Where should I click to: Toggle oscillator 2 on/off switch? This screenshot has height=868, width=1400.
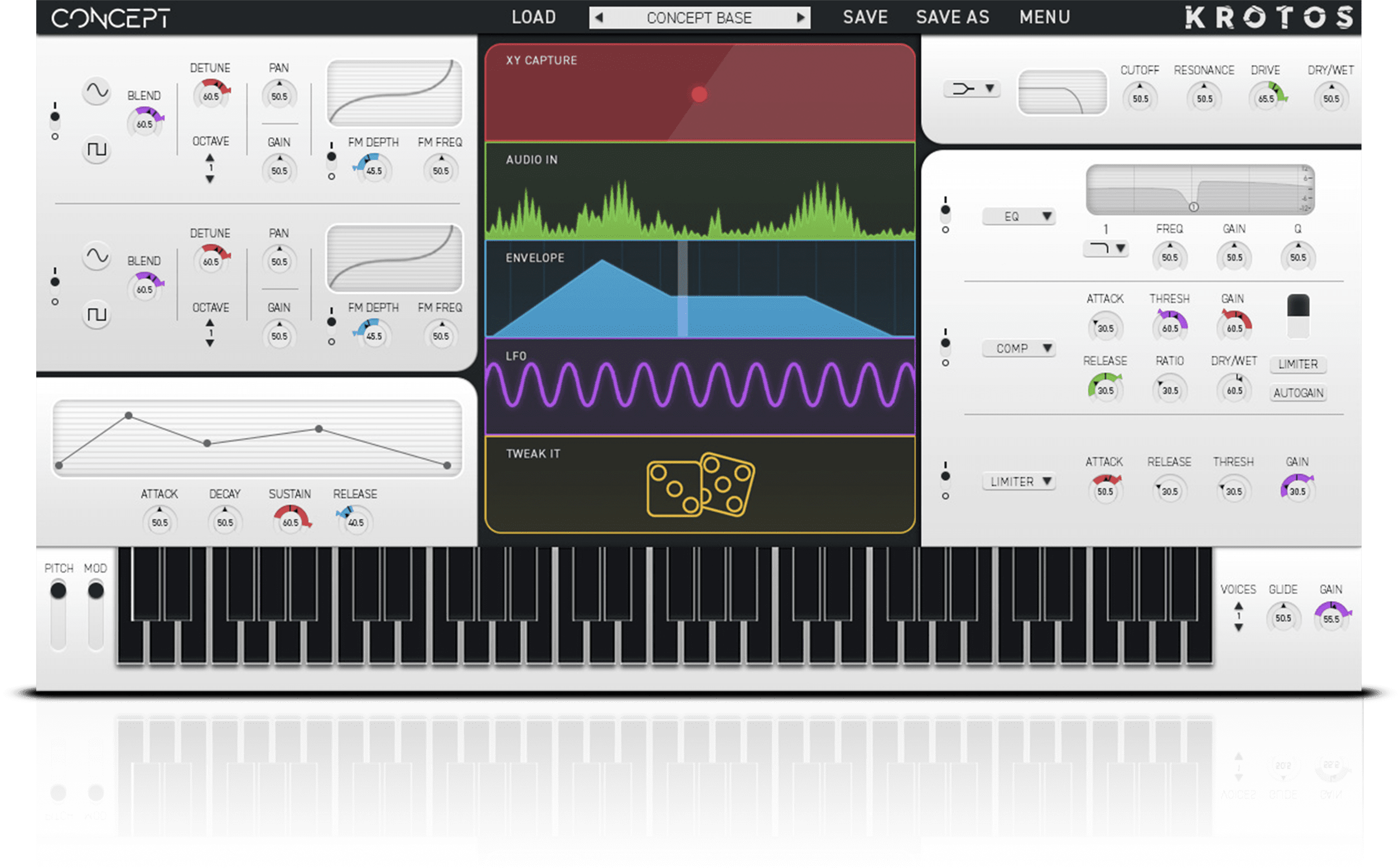pos(55,287)
